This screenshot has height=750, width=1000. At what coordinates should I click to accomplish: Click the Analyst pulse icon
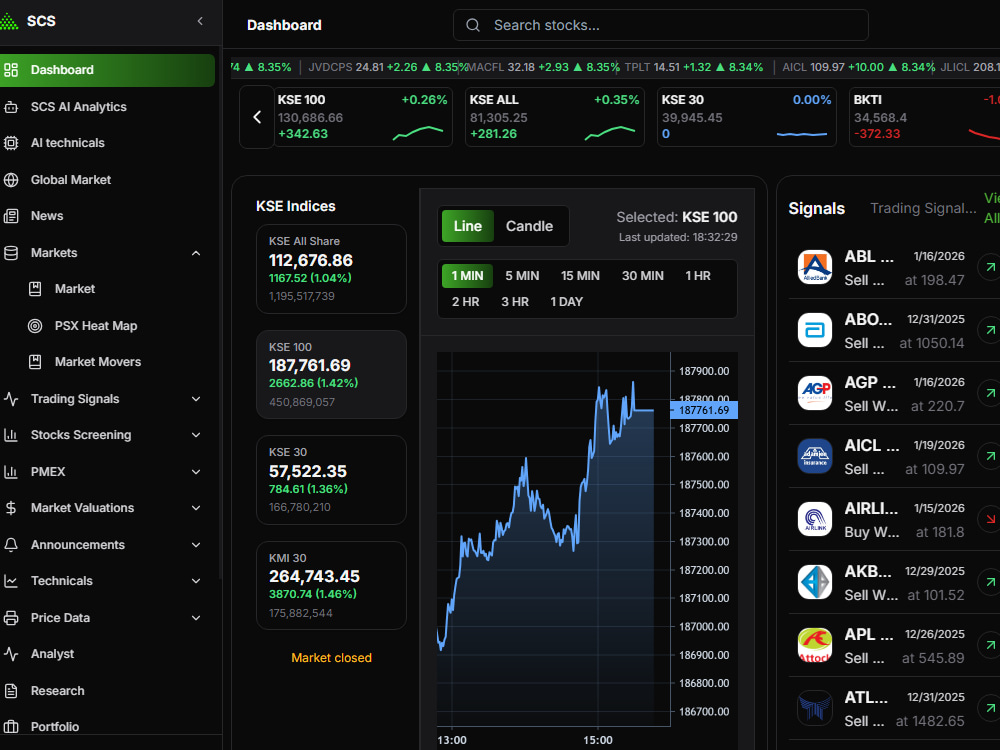(x=11, y=654)
